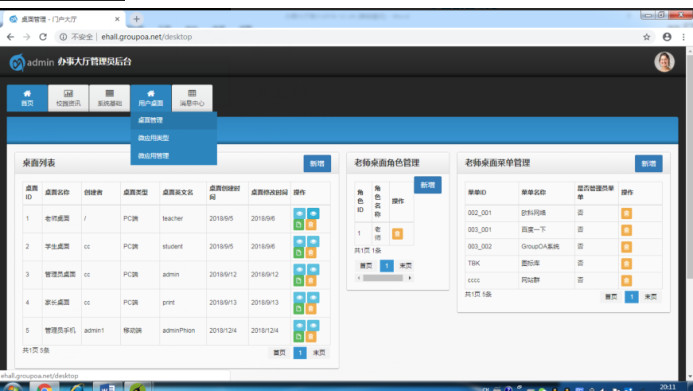
Task: Click the orange delete icon for role 1
Action: coord(397,234)
